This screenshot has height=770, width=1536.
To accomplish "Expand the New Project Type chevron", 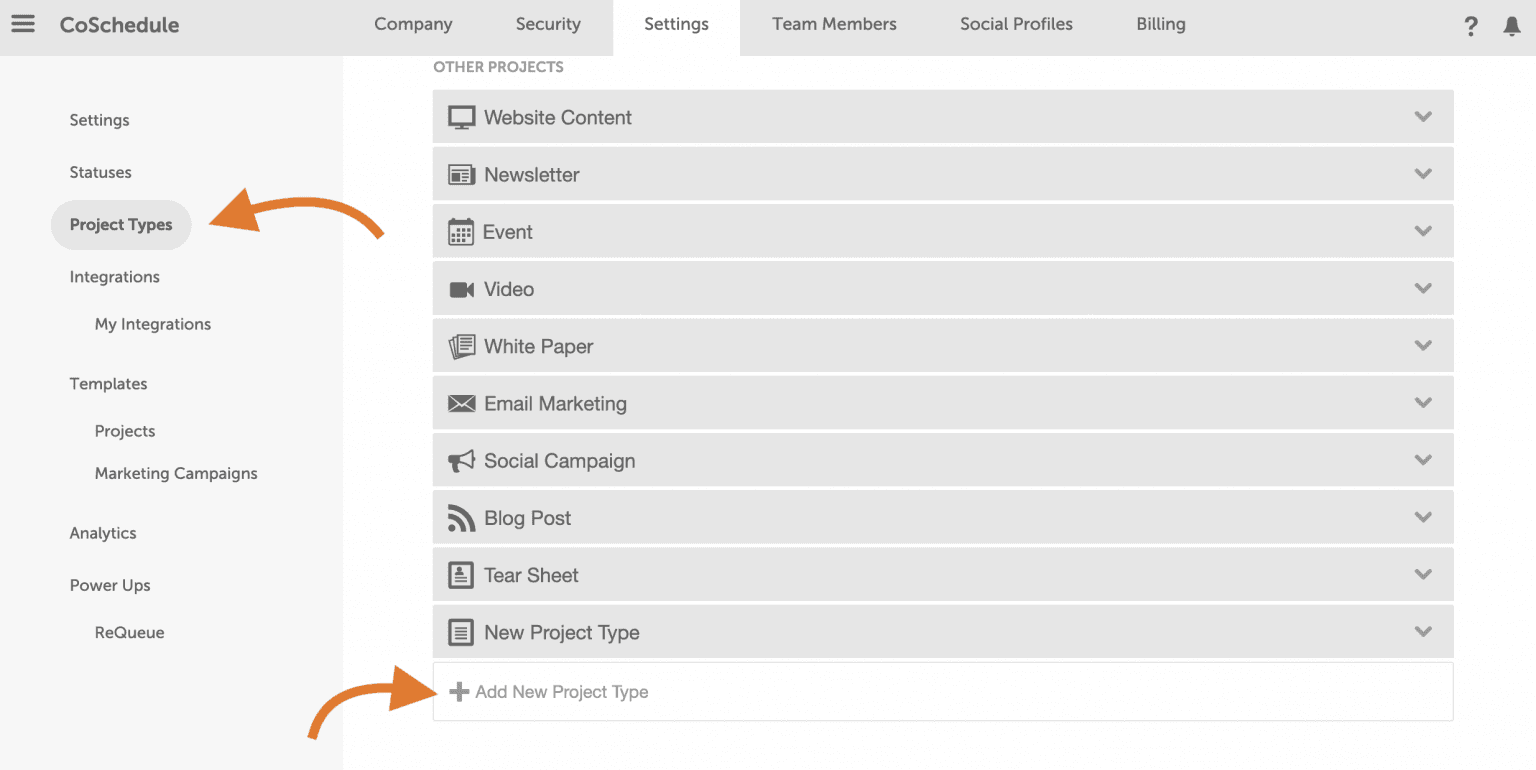I will point(1423,632).
